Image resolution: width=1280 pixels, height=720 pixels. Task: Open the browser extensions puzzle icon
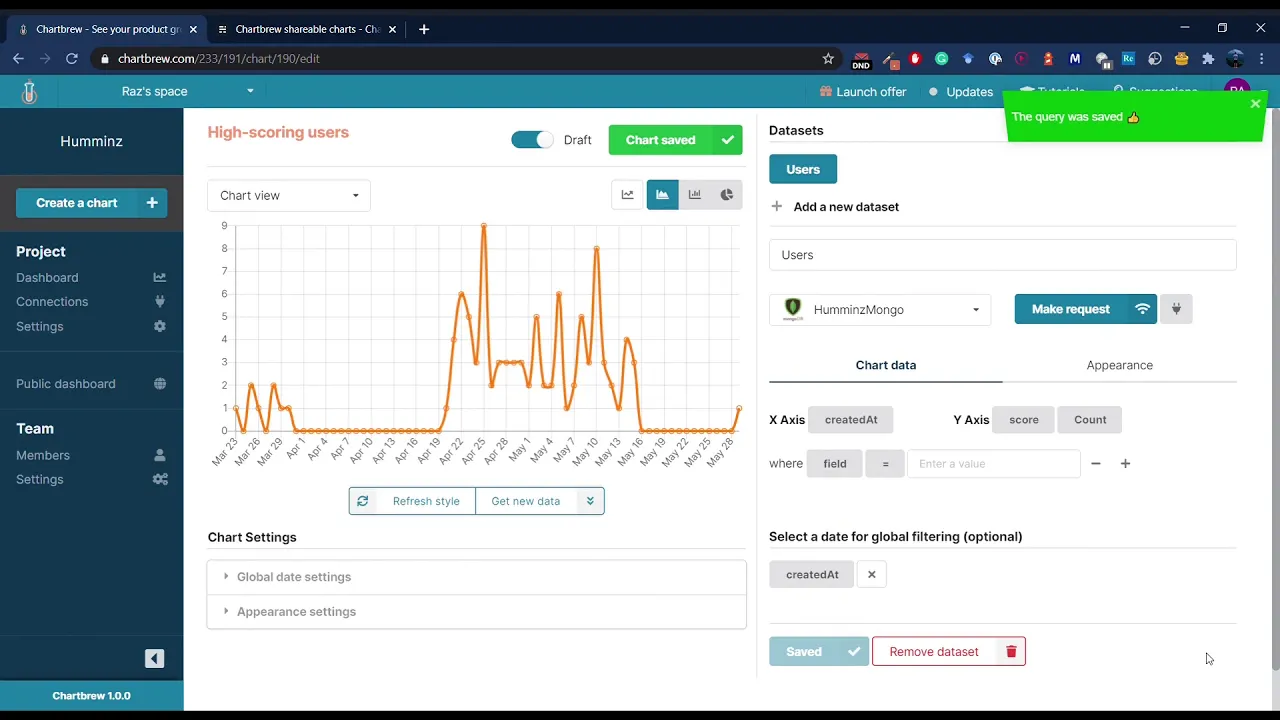coord(1208,59)
